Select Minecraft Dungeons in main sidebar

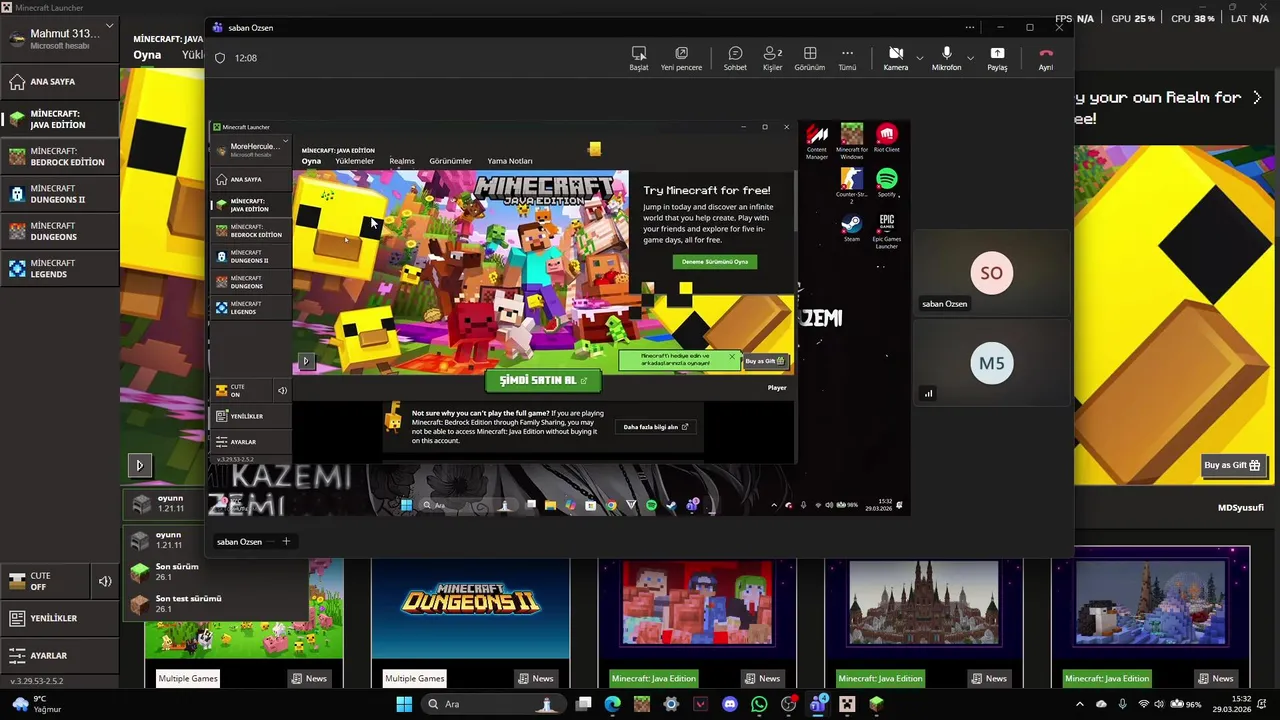point(60,231)
